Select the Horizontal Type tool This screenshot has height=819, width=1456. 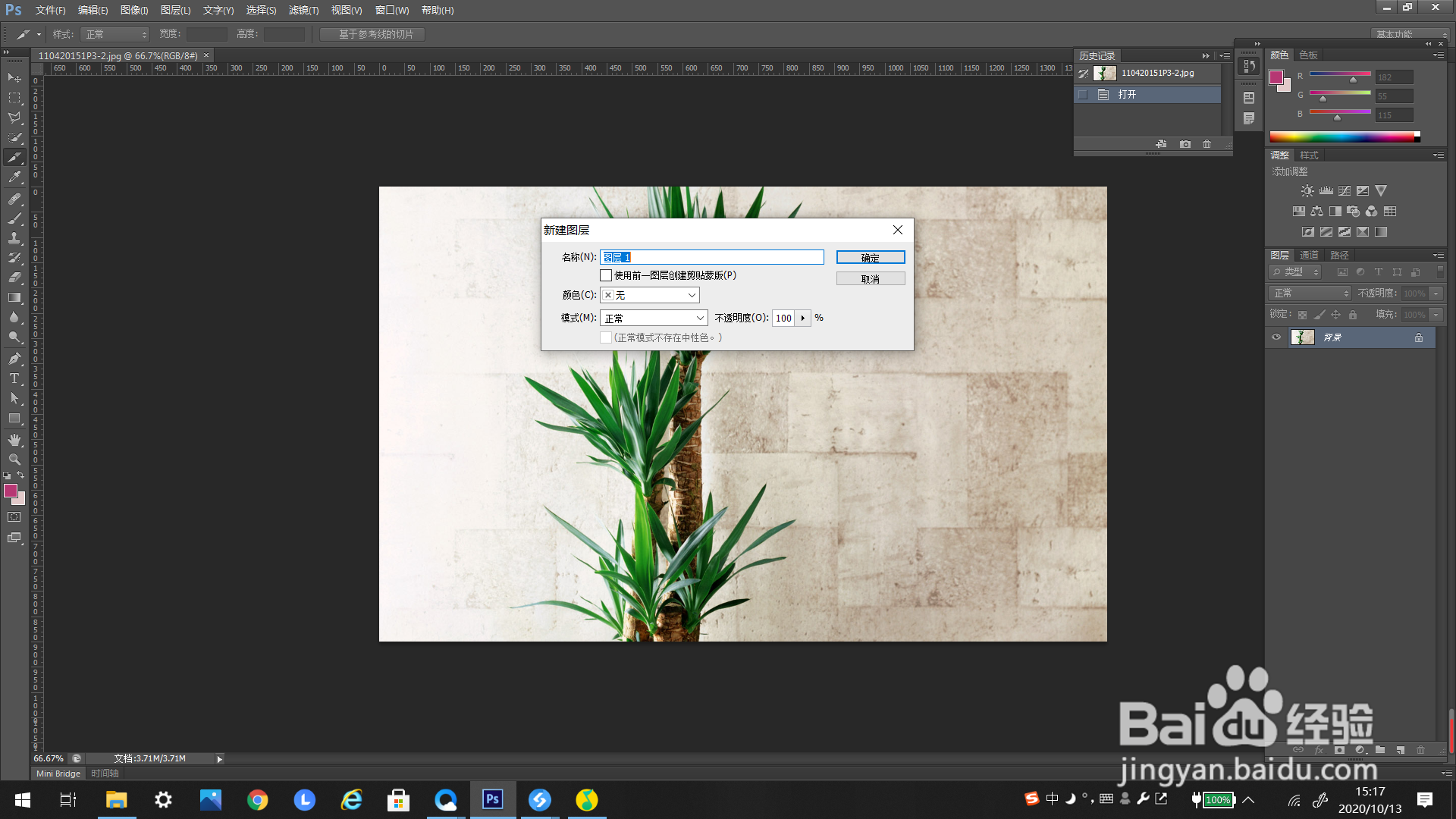[x=14, y=378]
